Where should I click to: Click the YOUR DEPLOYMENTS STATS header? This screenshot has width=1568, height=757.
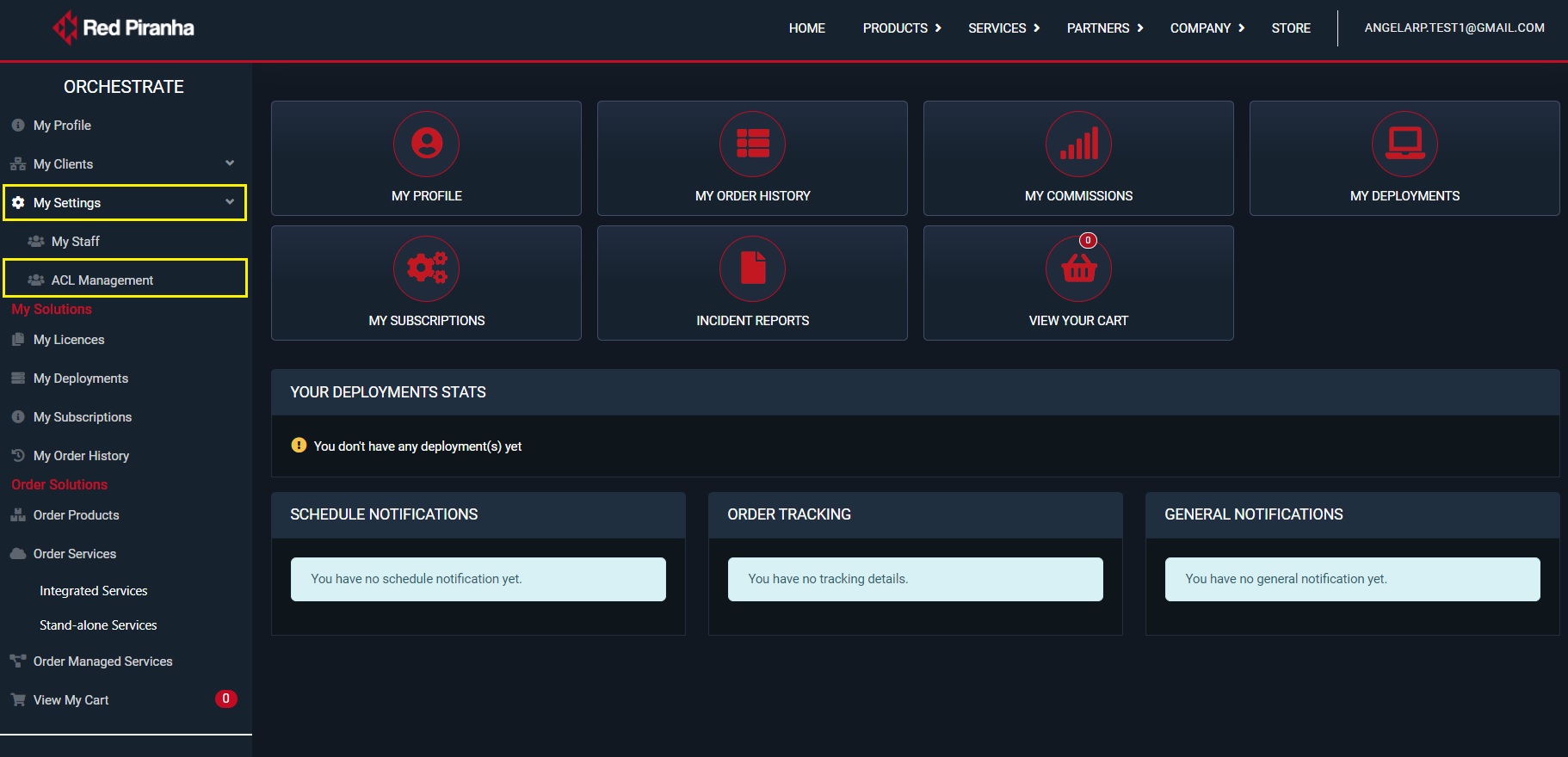point(916,392)
